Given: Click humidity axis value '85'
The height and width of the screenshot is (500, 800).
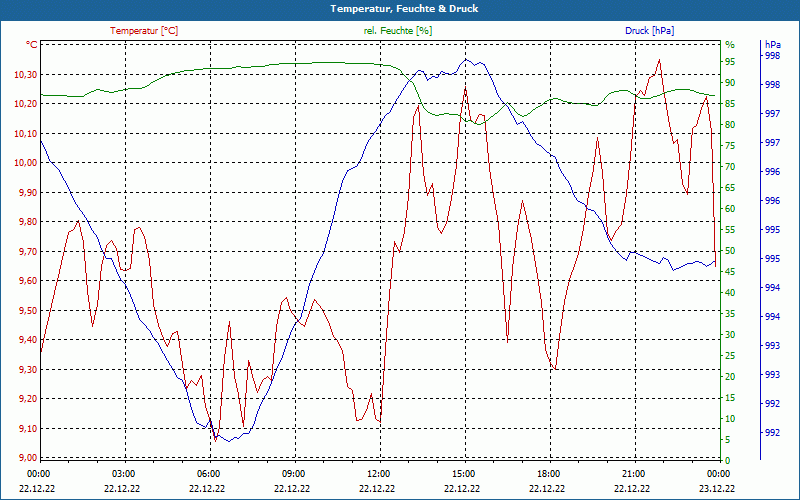Looking at the screenshot, I should pyautogui.click(x=730, y=104).
